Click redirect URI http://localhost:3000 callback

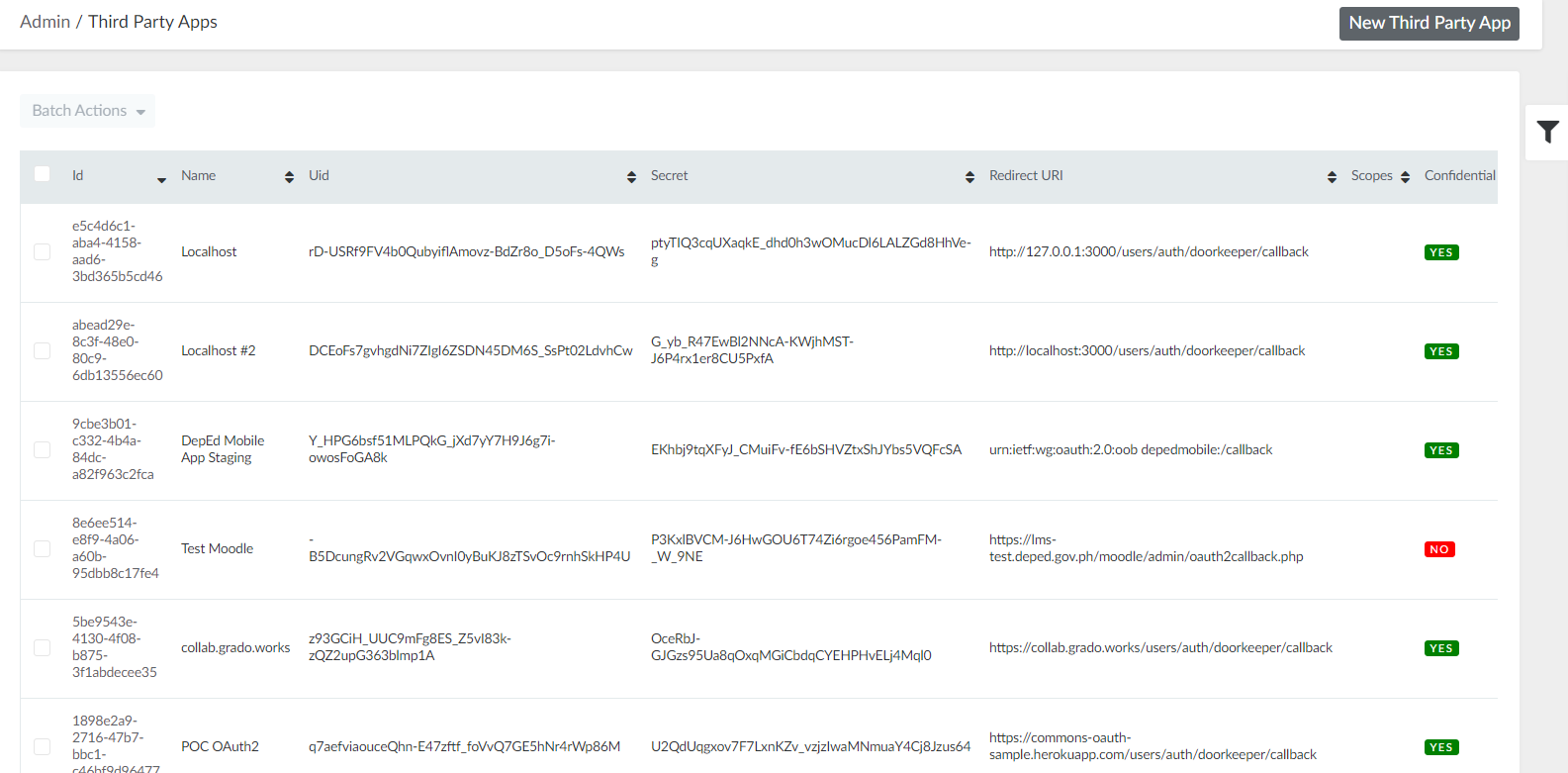pyautogui.click(x=1147, y=350)
